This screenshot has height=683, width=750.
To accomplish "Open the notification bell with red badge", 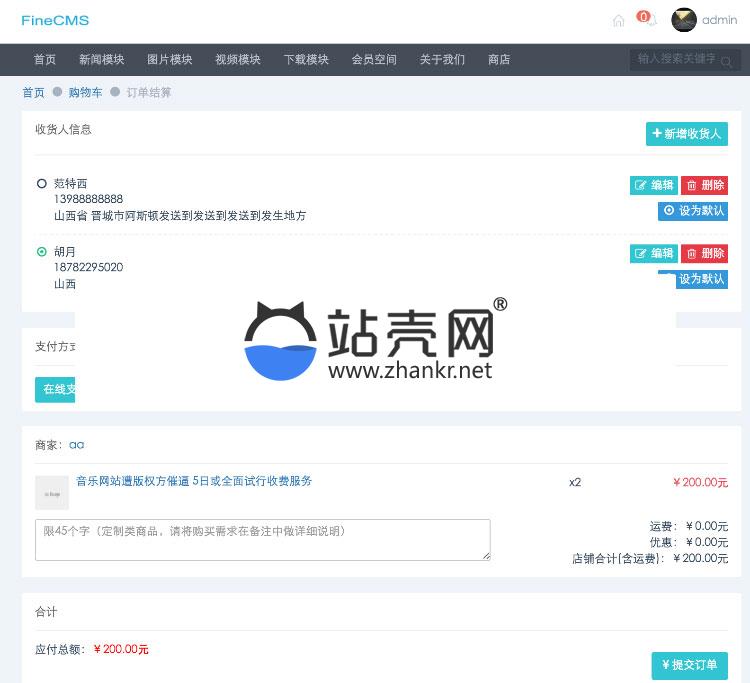I will pos(648,20).
